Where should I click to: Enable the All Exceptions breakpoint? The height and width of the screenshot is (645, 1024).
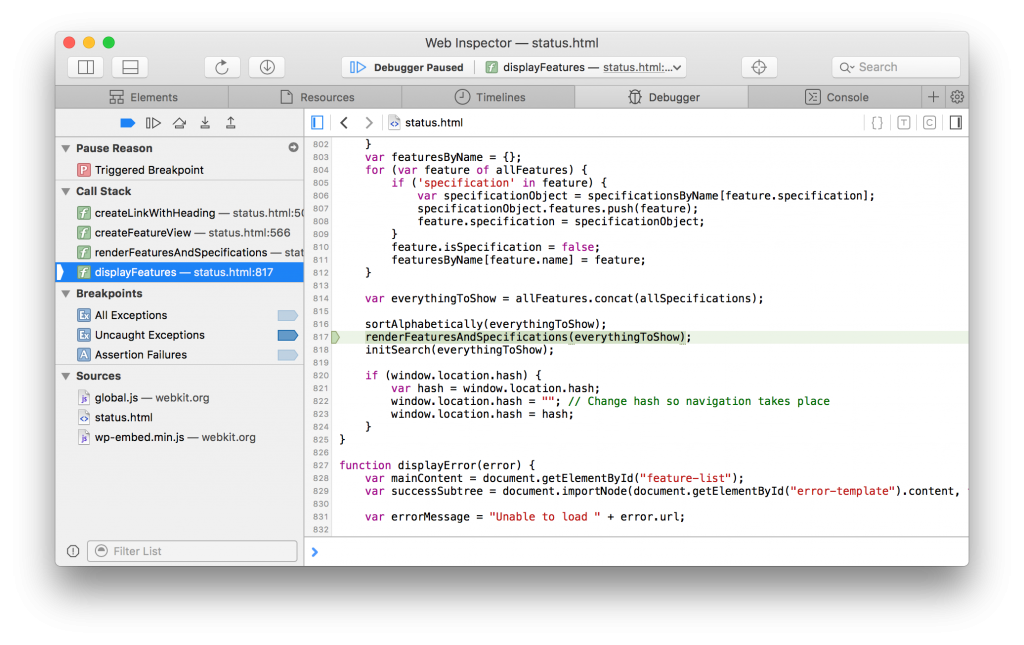[288, 315]
